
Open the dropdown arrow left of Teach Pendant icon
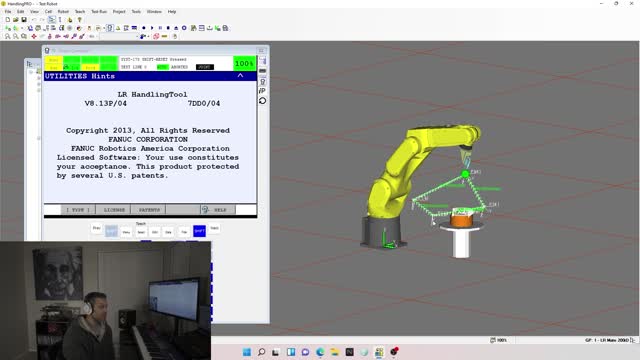(103, 28)
